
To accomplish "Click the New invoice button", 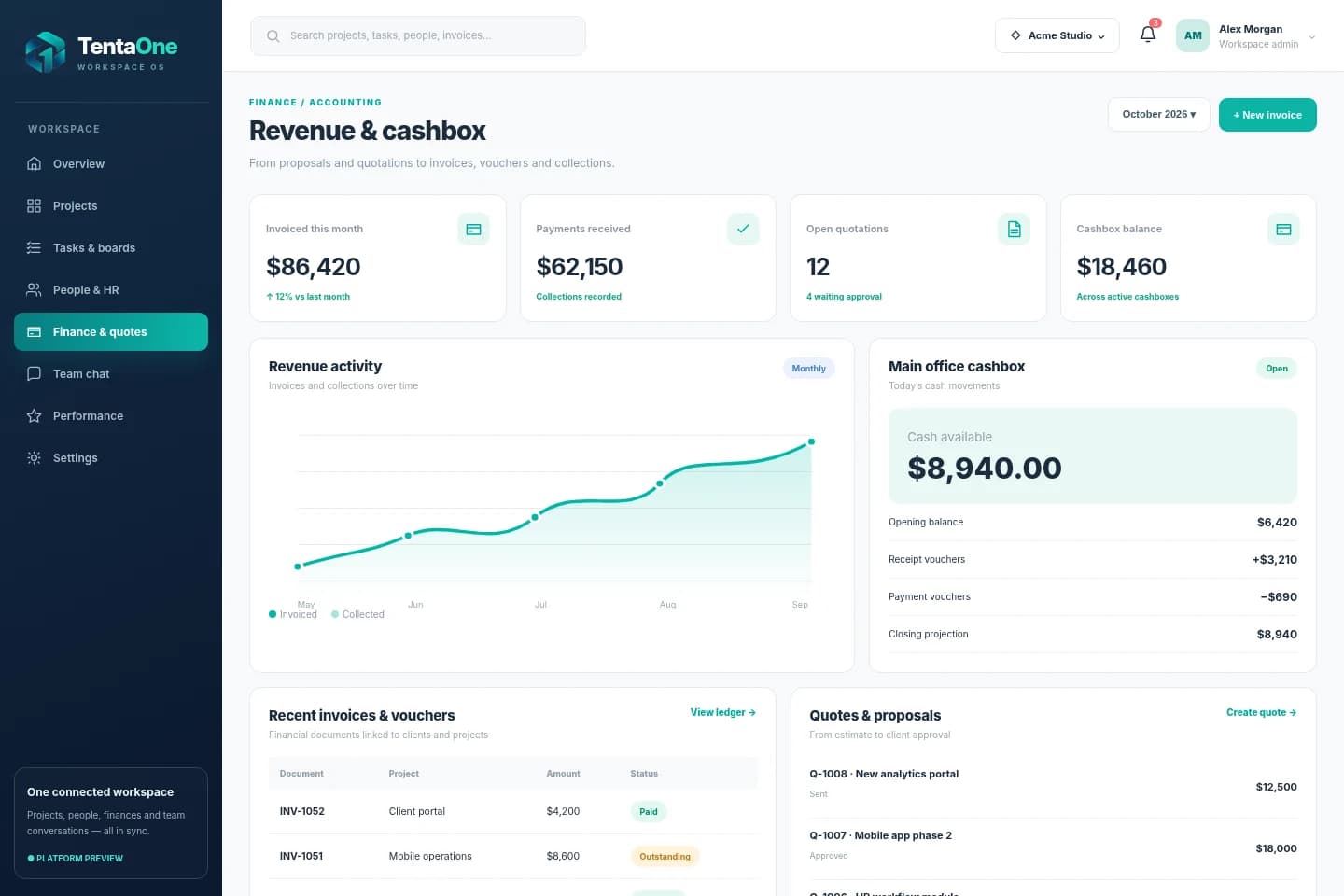I will pos(1267,115).
